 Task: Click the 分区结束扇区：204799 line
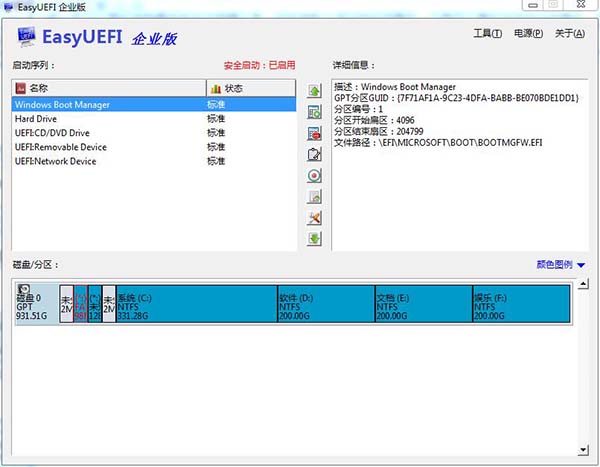click(x=378, y=132)
